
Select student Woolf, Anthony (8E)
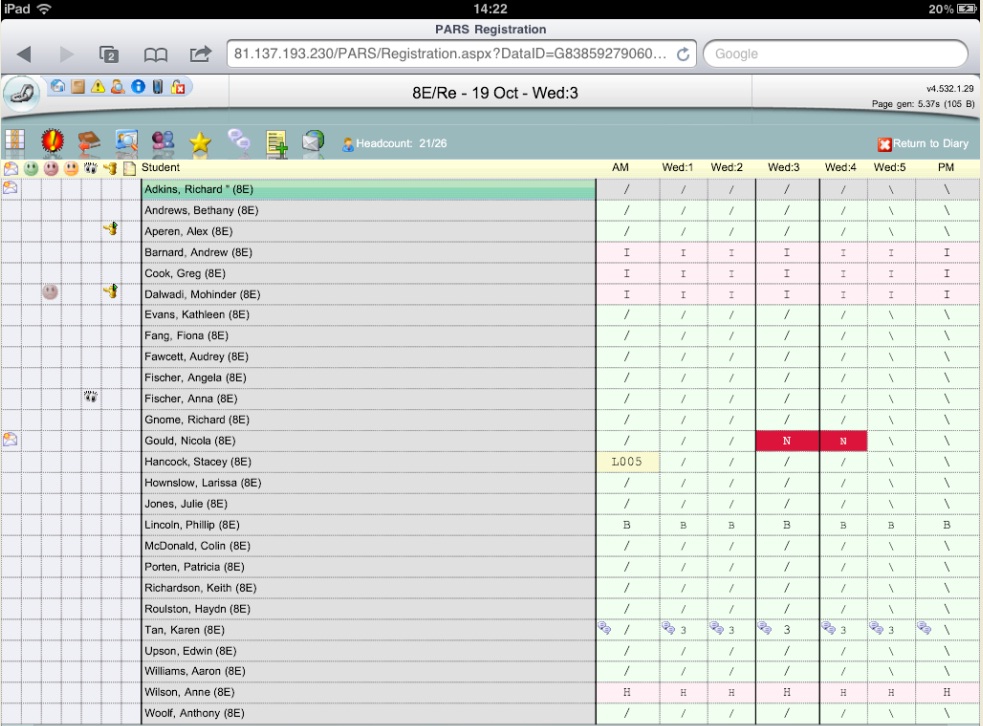click(x=369, y=713)
